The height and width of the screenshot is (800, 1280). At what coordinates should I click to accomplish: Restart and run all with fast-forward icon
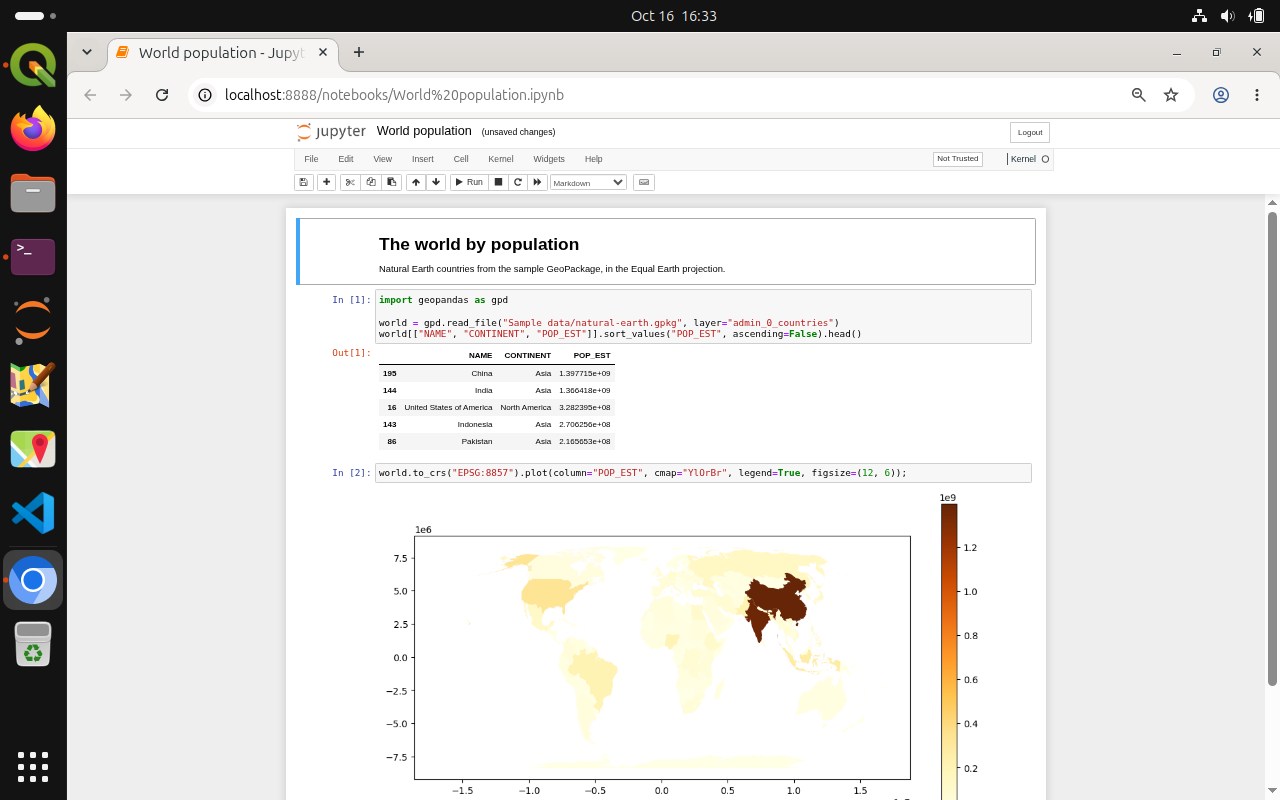538,182
